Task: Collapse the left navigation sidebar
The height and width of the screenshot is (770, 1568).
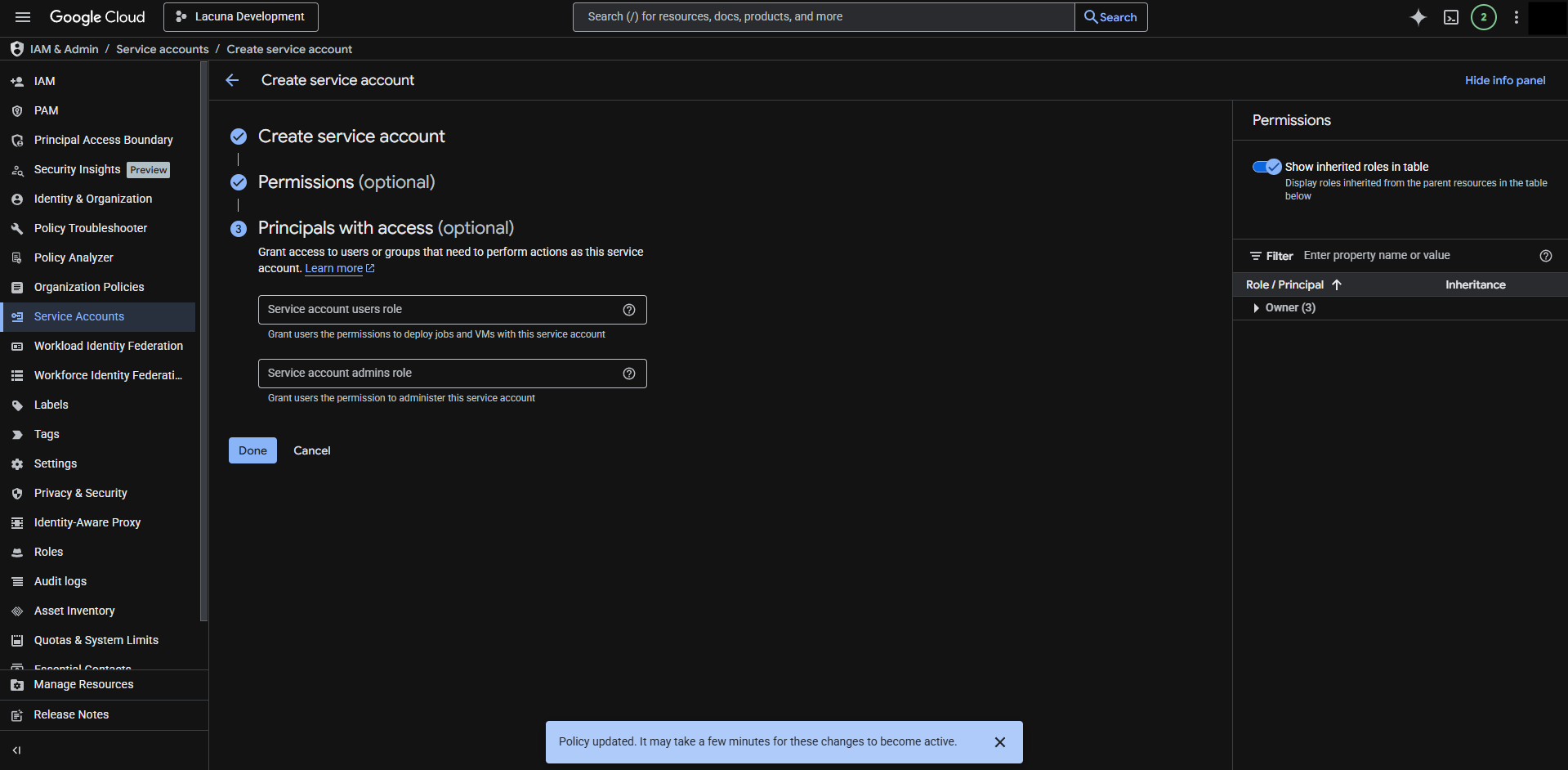Action: (16, 750)
